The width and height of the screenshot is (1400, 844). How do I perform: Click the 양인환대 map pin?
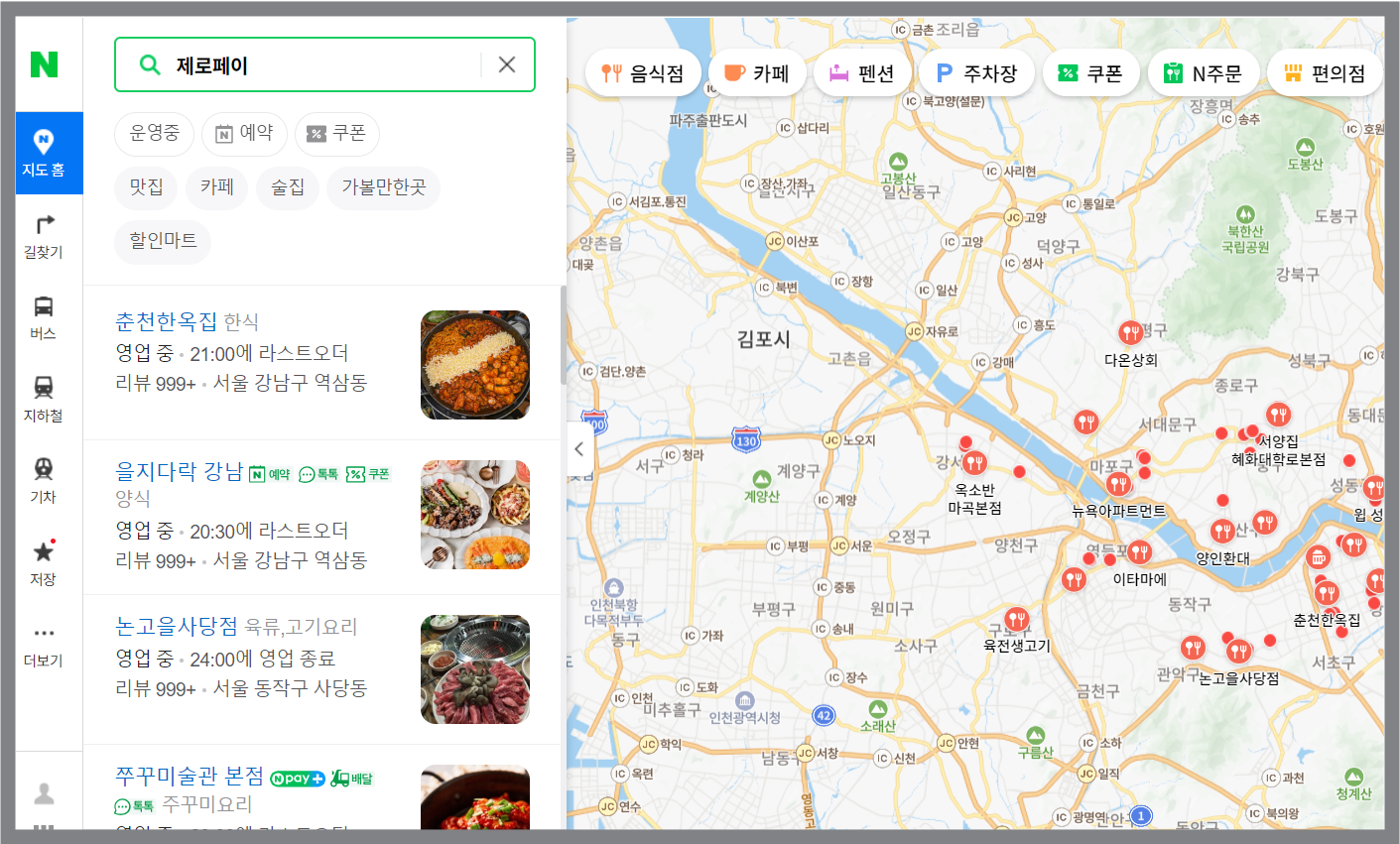pos(1223,533)
